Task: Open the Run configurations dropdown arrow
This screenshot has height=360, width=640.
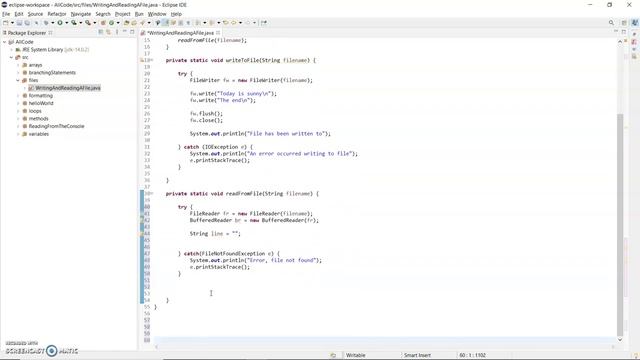Action: pos(67,23)
